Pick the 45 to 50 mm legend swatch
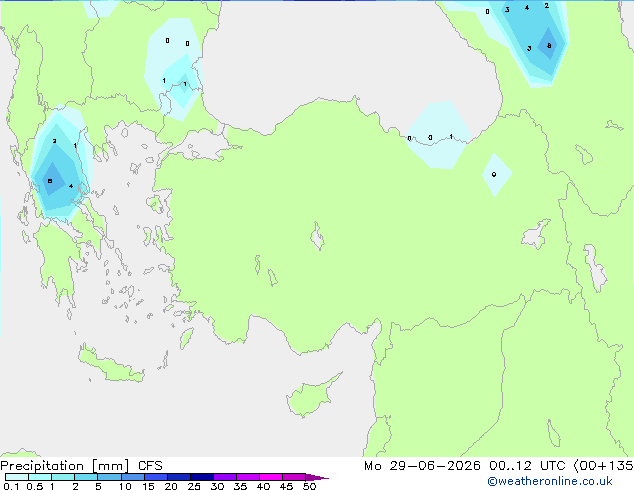 pos(294,477)
